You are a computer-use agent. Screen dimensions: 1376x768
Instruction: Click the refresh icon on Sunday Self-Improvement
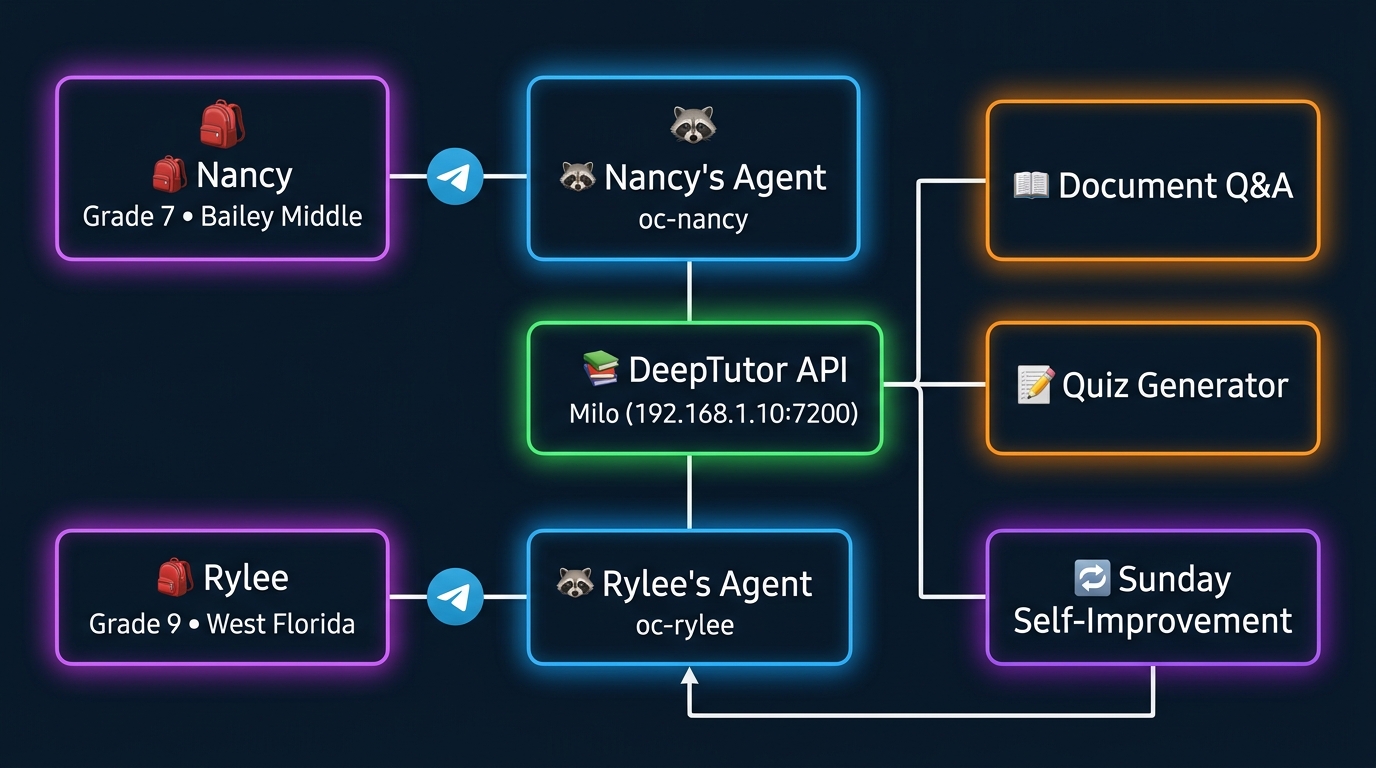(1092, 577)
